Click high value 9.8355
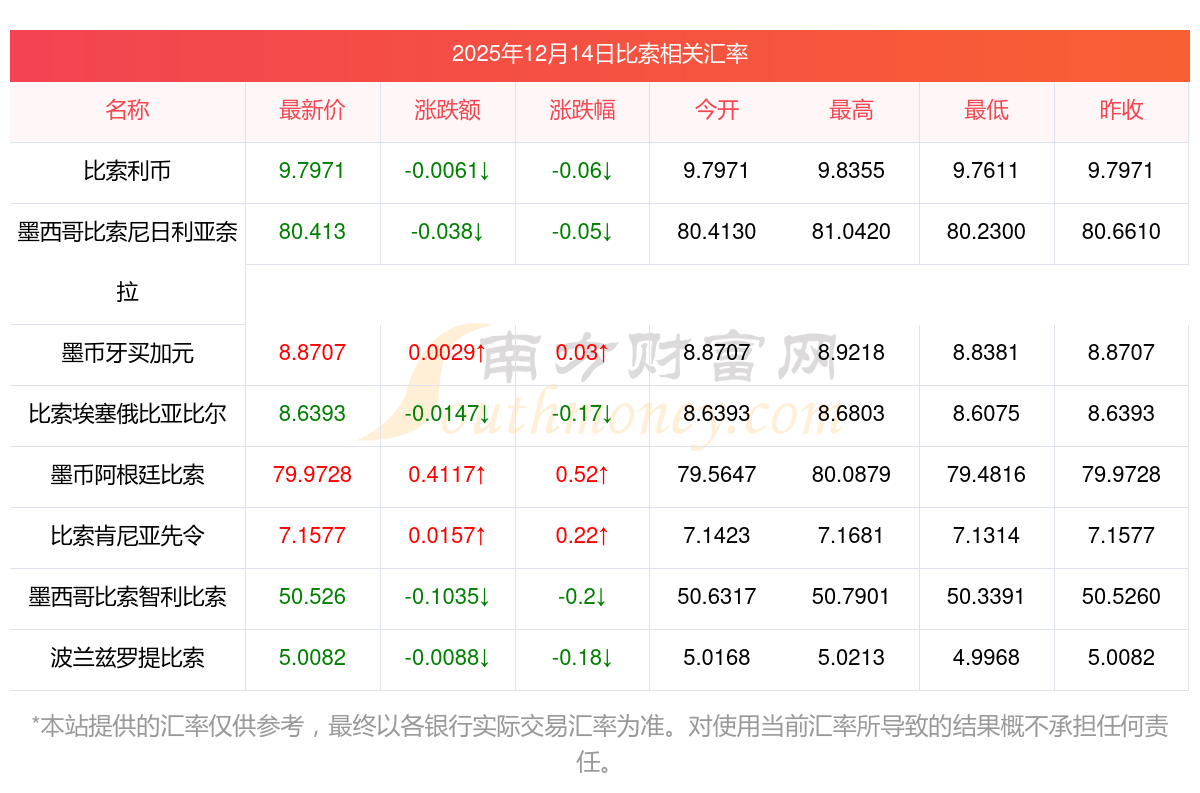 pyautogui.click(x=851, y=171)
